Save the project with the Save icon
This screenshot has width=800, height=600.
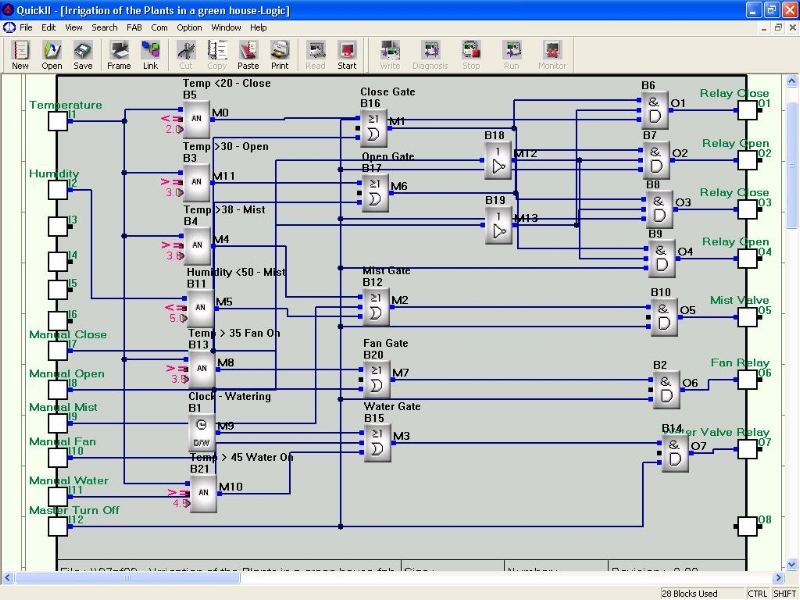click(83, 54)
